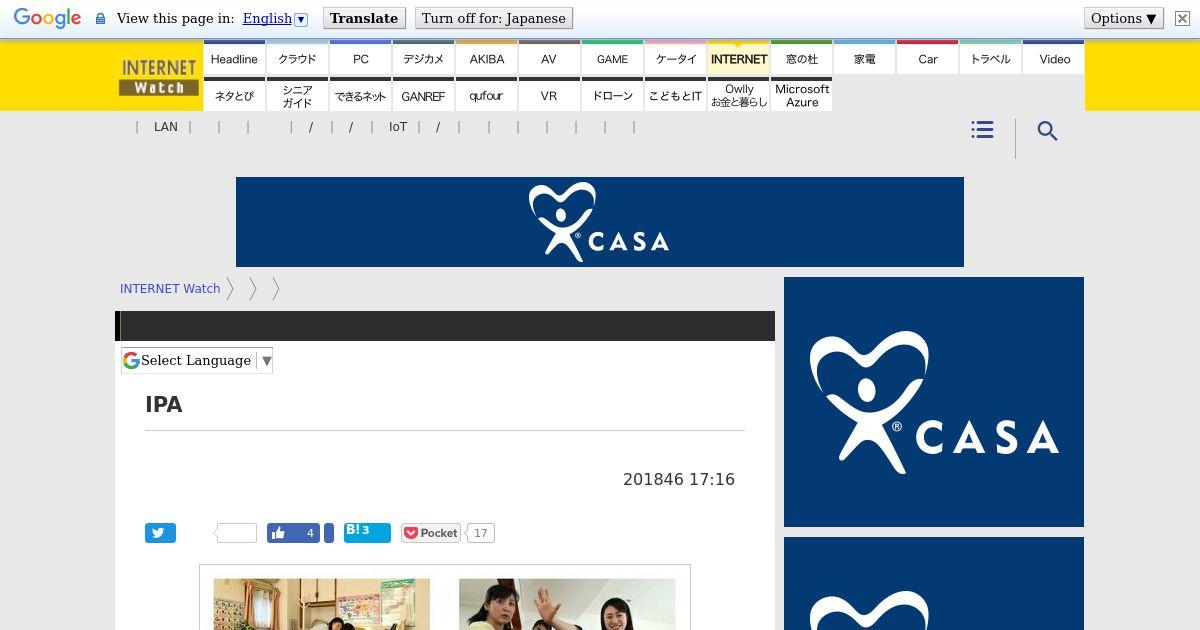Select the GANREF tab
This screenshot has height=630, width=1200.
pyautogui.click(x=423, y=95)
